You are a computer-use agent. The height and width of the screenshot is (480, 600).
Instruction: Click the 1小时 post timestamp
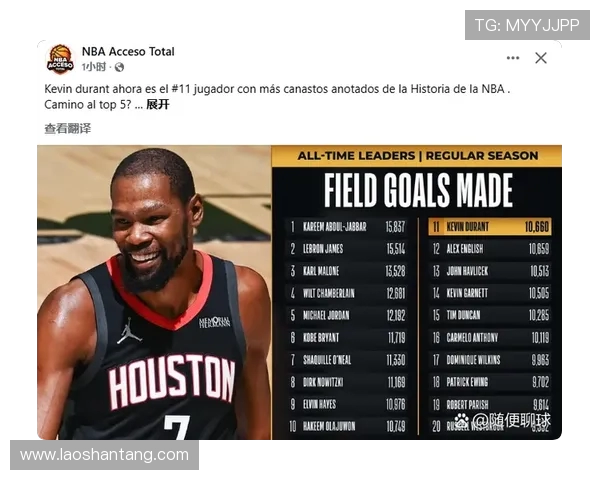(x=94, y=67)
